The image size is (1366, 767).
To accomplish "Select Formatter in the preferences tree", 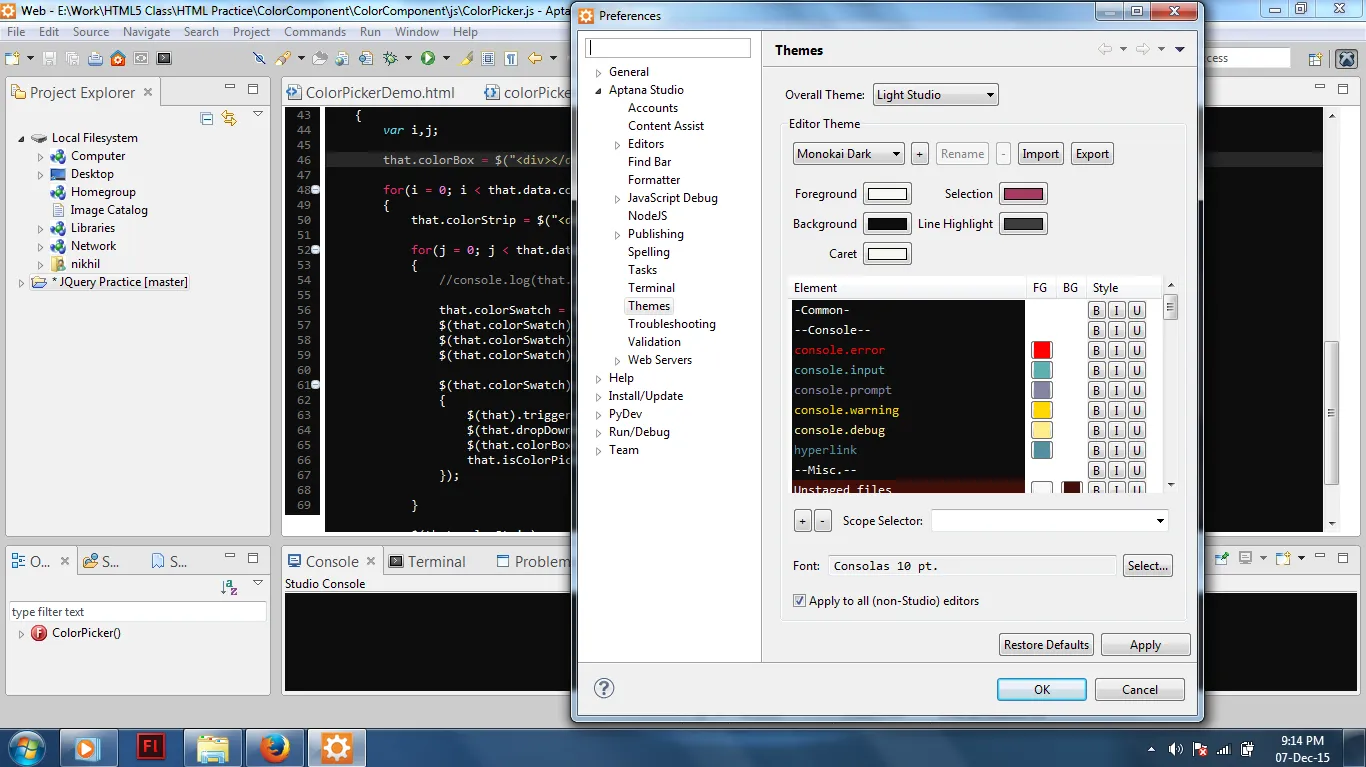I will tap(653, 180).
